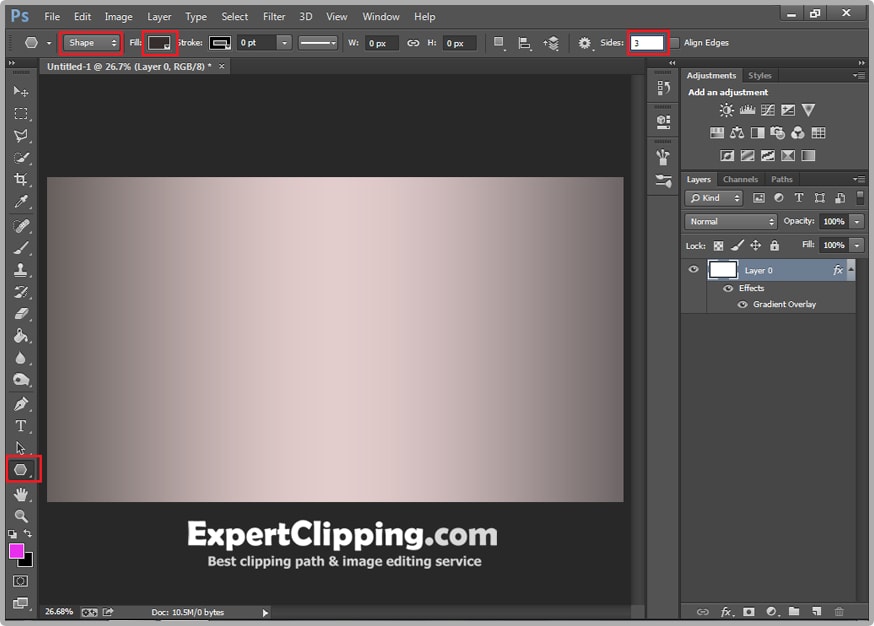Select the Crop tool
The height and width of the screenshot is (626, 874).
coord(20,180)
